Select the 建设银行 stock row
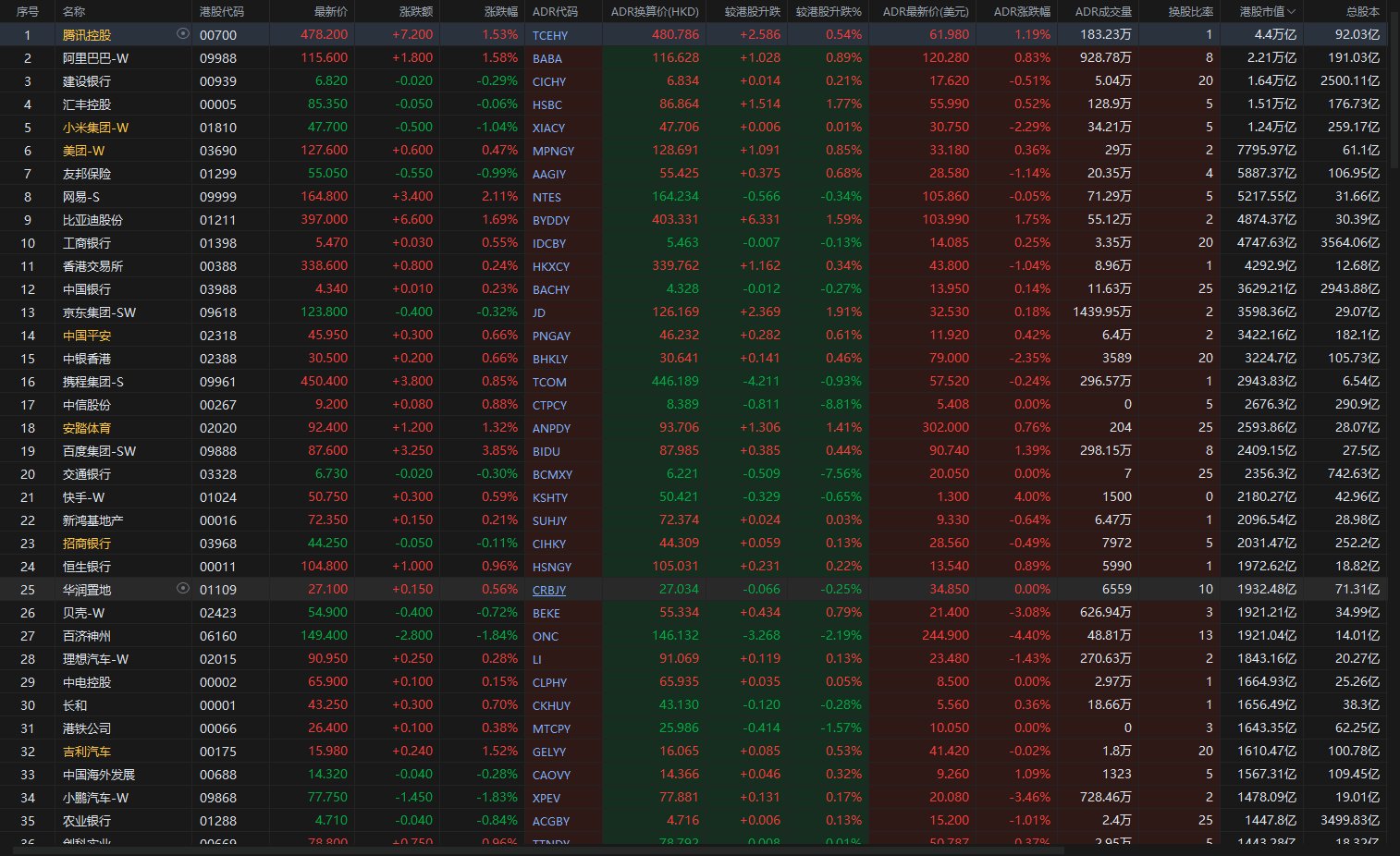The image size is (1400, 856). click(x=694, y=80)
